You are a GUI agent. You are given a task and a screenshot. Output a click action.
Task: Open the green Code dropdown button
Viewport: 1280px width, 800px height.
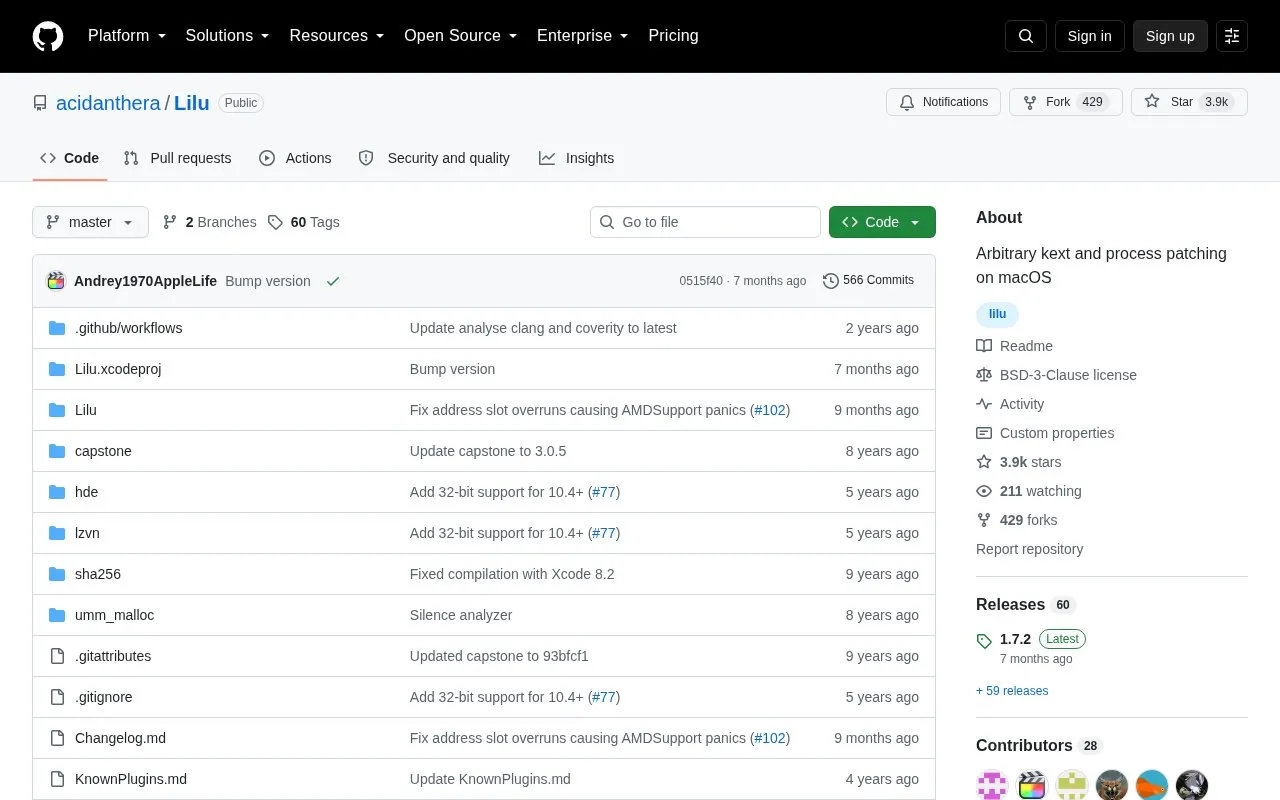[x=882, y=222]
